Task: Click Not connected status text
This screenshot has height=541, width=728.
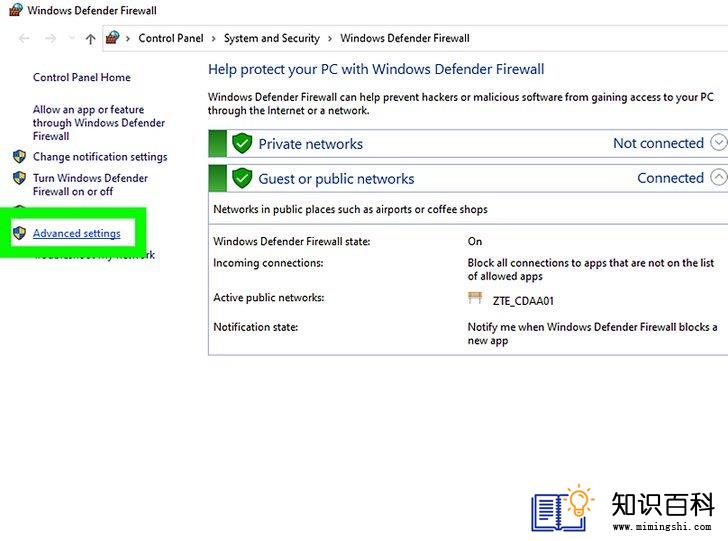Action: [658, 143]
